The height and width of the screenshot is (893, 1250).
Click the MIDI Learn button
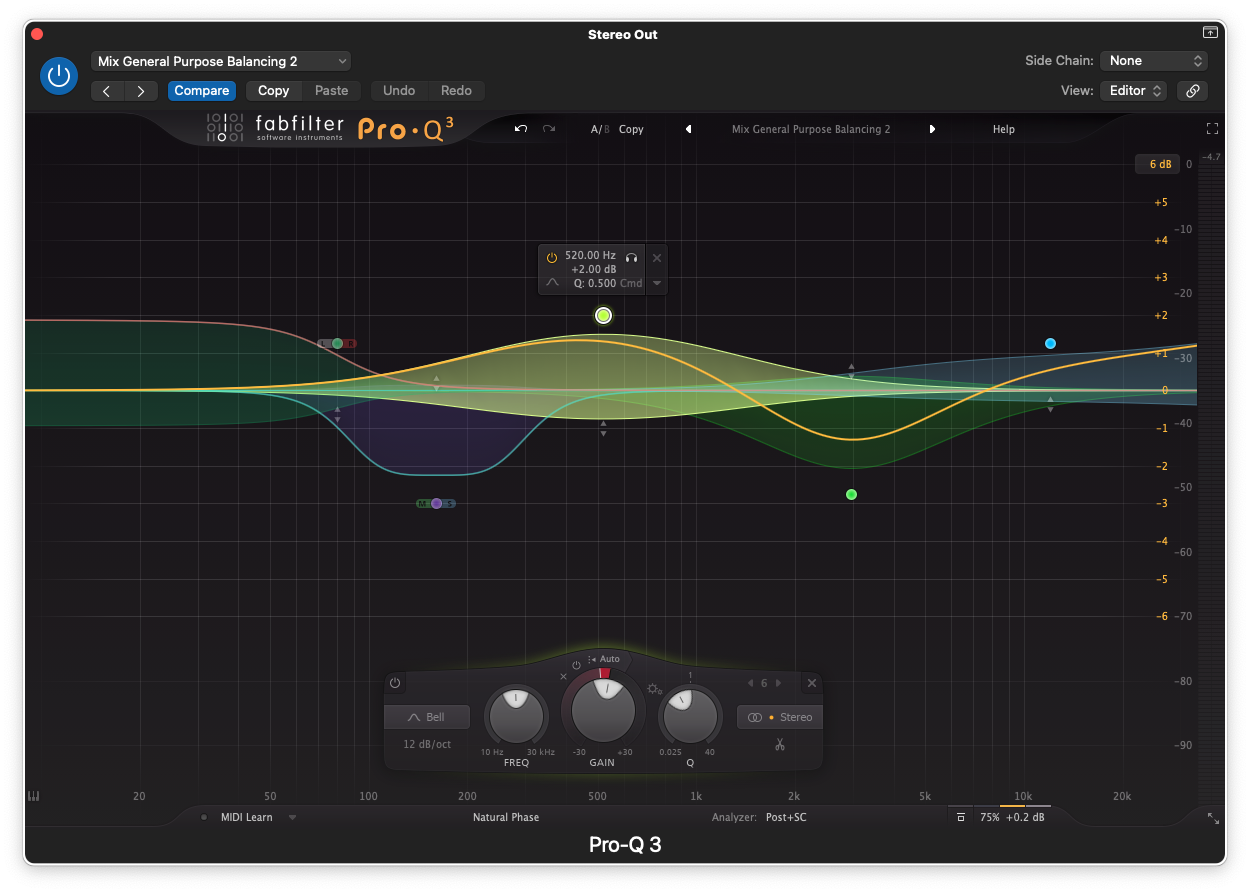pyautogui.click(x=246, y=817)
